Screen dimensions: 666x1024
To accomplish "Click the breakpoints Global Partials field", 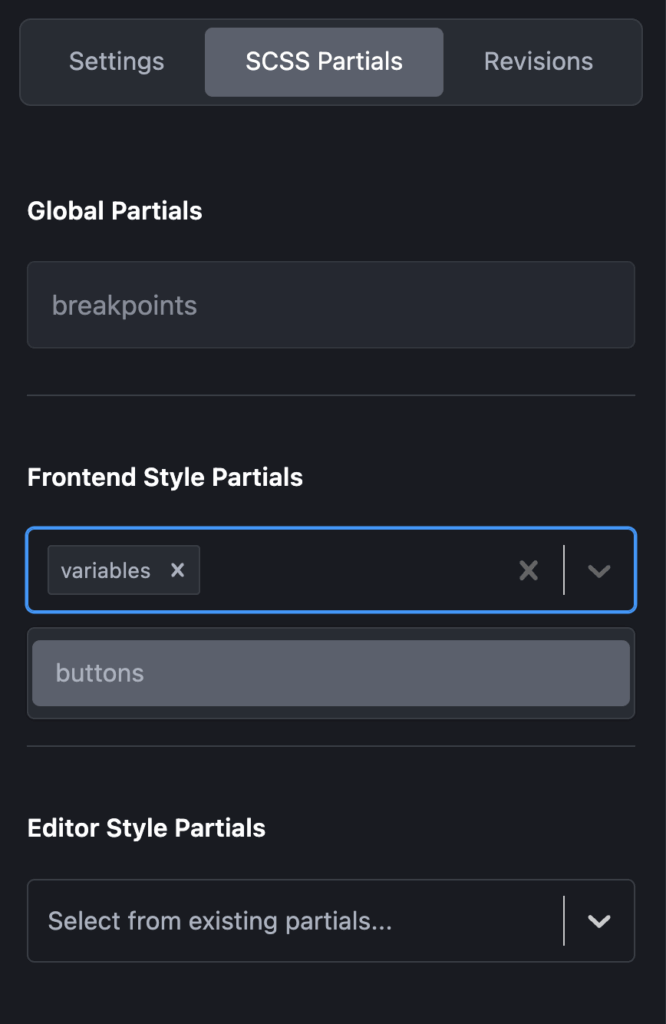I will (330, 305).
